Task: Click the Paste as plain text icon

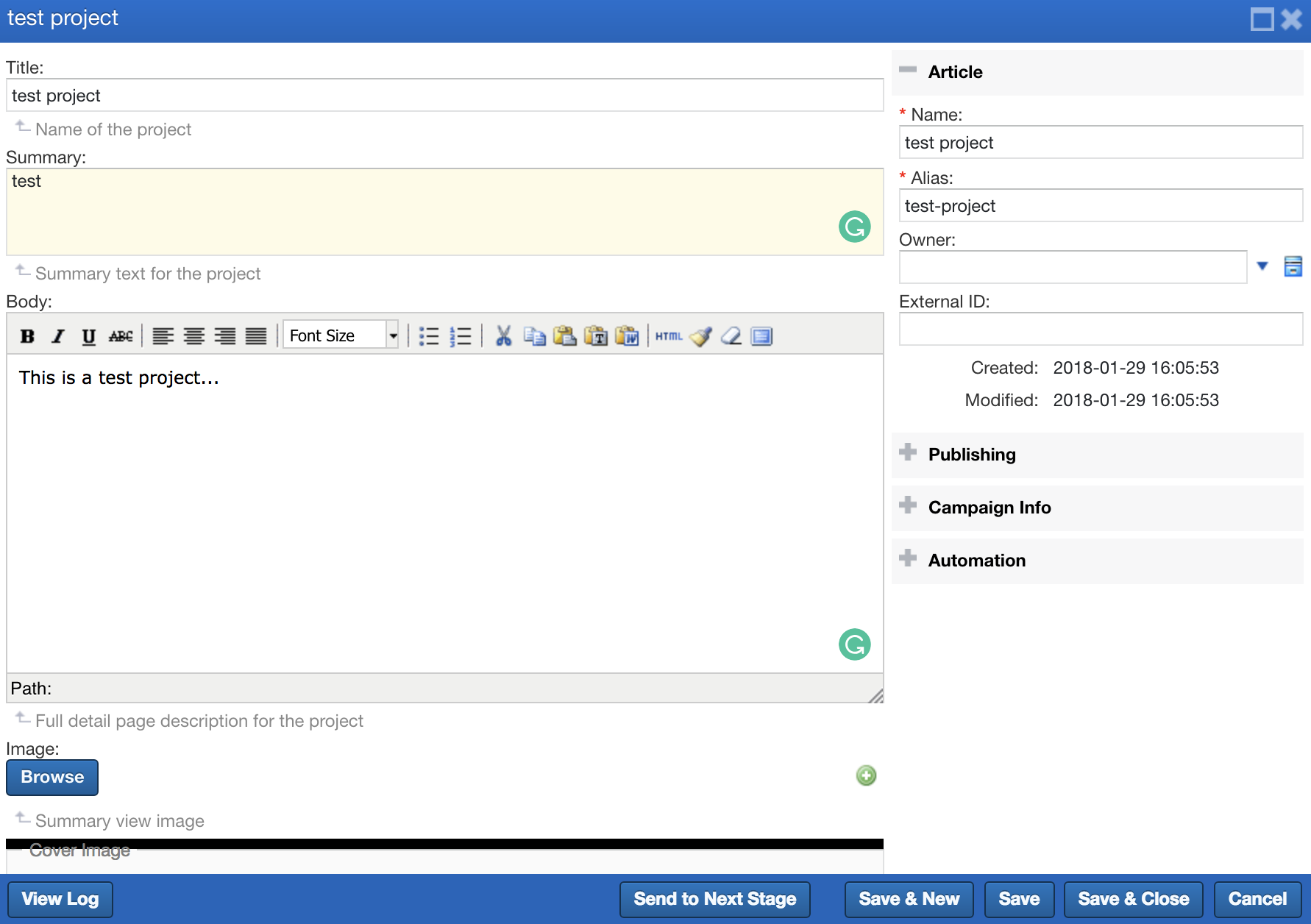Action: [596, 336]
